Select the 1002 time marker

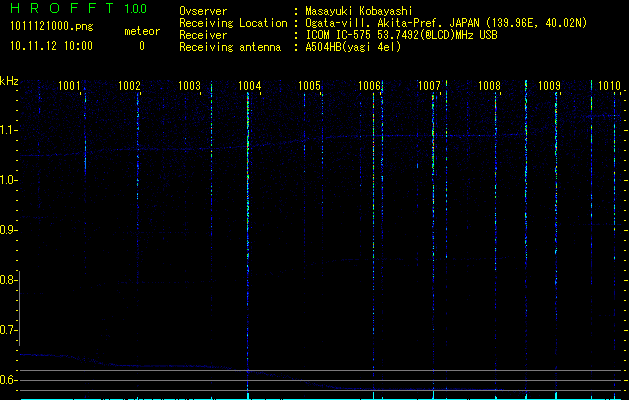point(130,85)
